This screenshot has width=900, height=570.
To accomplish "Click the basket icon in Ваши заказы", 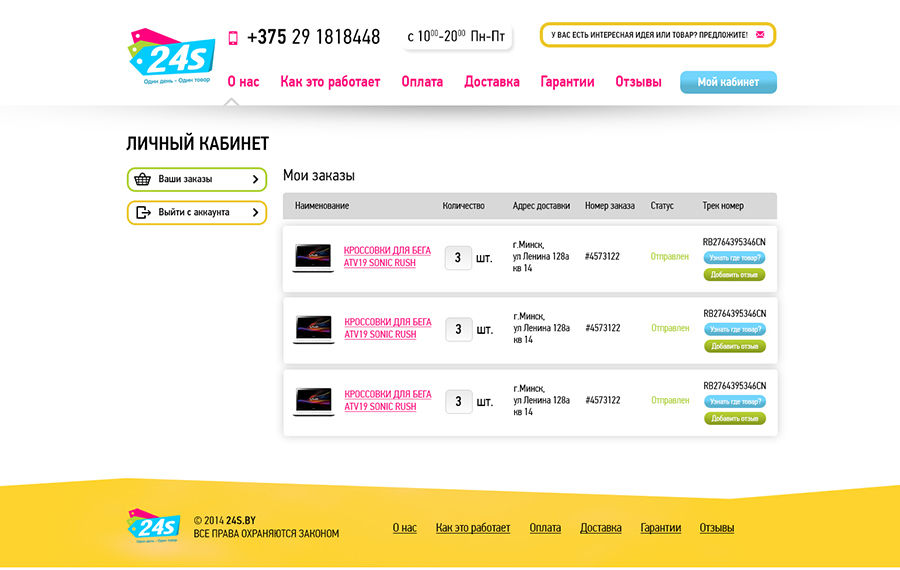I will click(x=142, y=179).
